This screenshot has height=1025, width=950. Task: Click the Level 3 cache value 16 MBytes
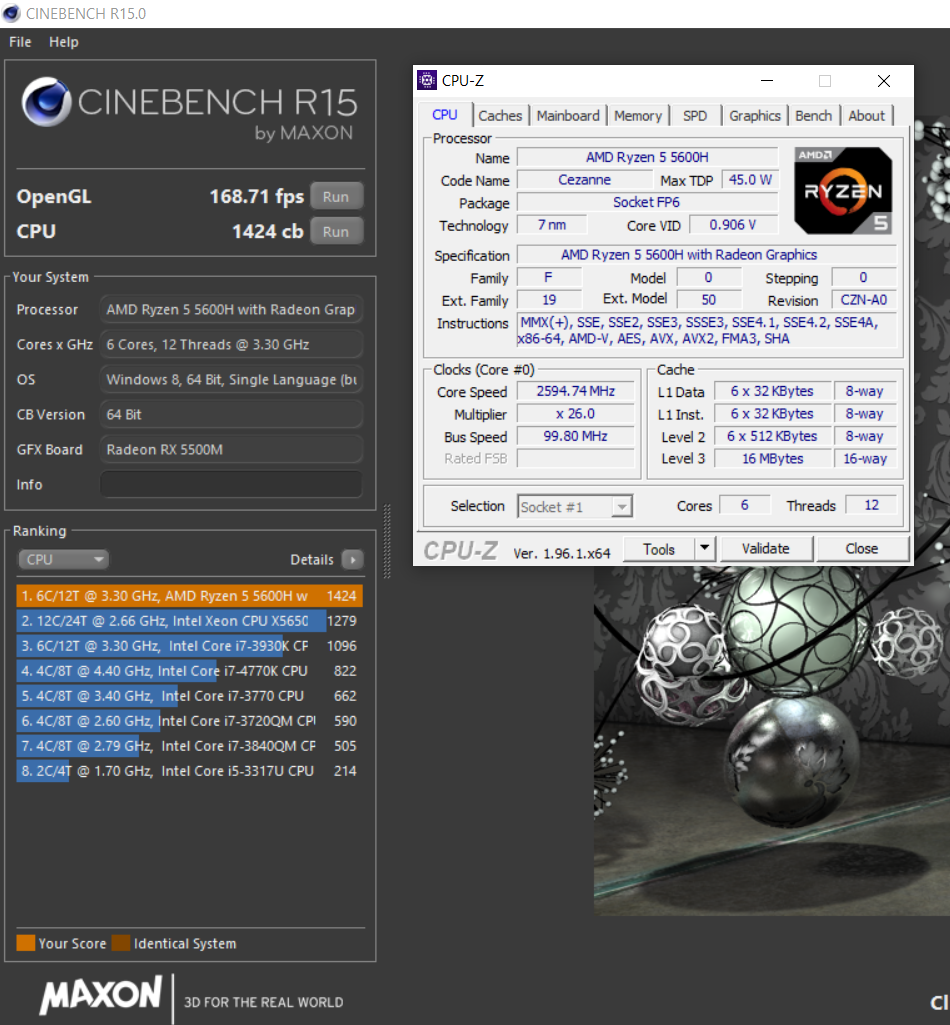click(x=772, y=459)
